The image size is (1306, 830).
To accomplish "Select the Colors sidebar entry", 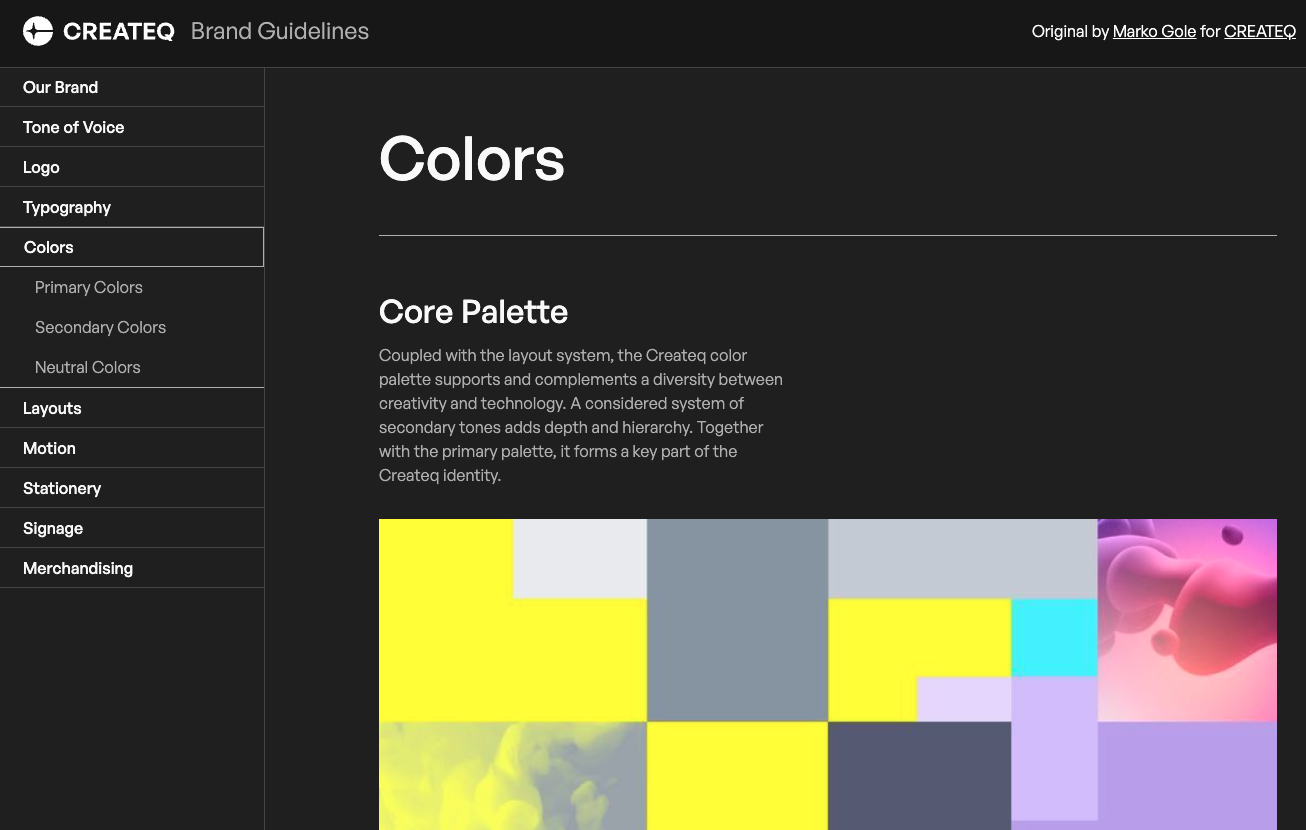I will (x=48, y=247).
